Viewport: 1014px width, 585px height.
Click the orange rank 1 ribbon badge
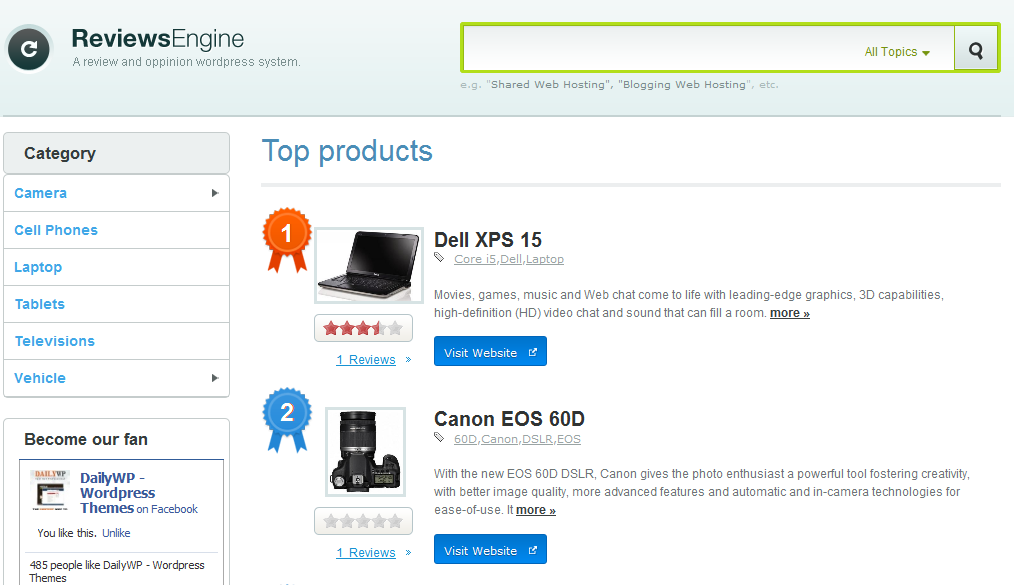(286, 239)
